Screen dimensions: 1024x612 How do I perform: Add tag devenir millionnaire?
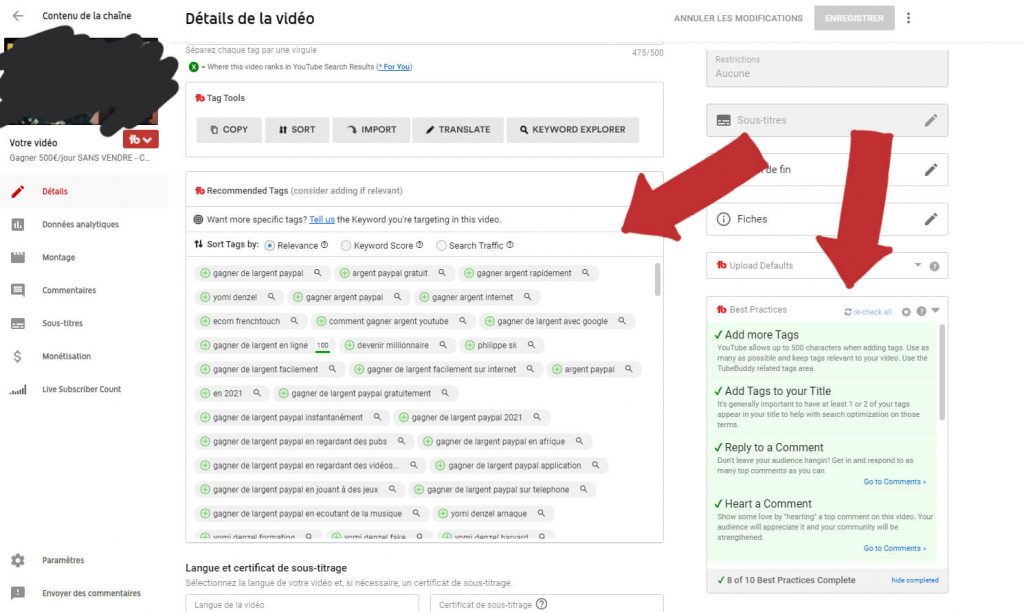[349, 346]
